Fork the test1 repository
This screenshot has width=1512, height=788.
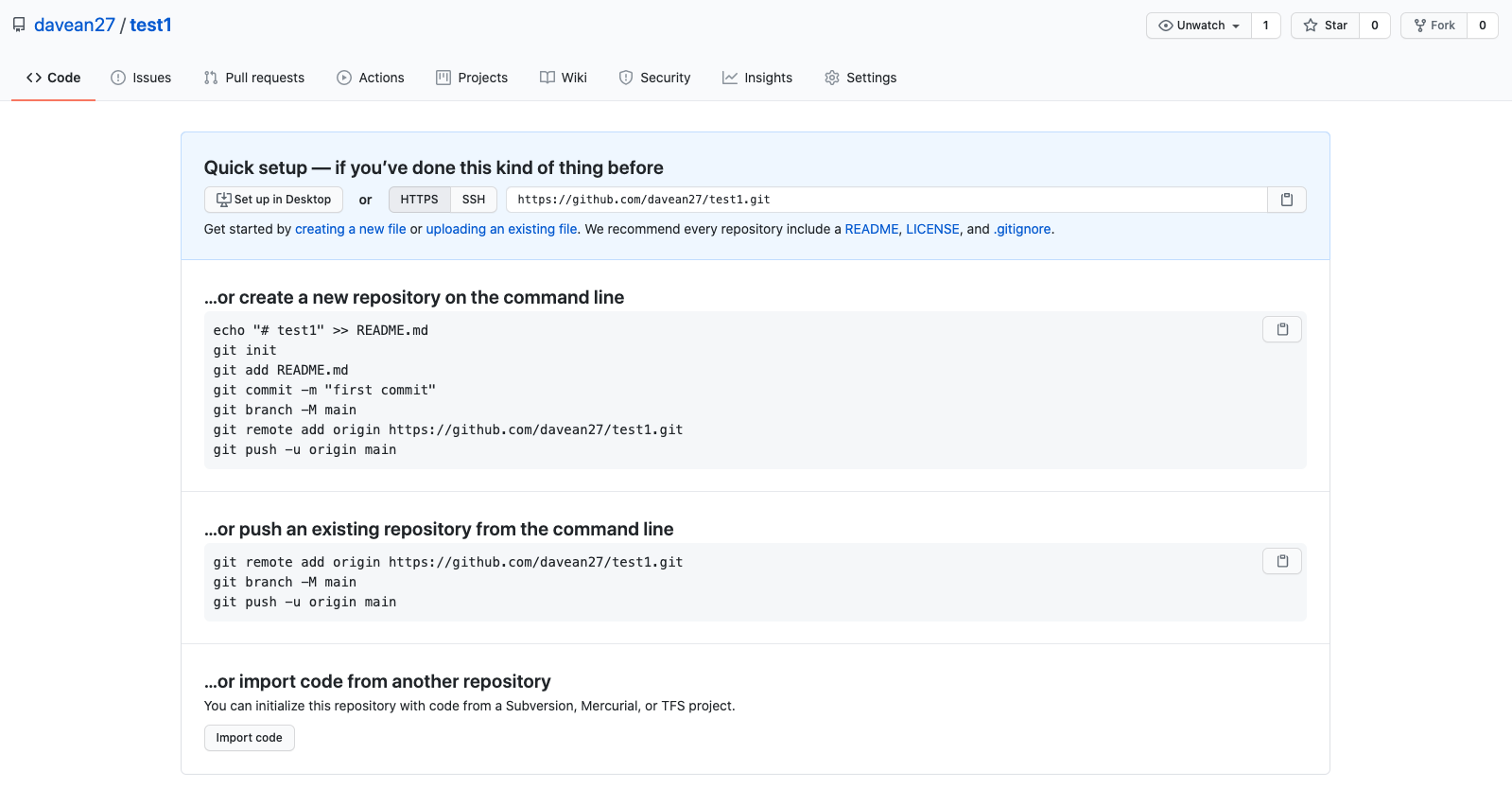coord(1434,26)
